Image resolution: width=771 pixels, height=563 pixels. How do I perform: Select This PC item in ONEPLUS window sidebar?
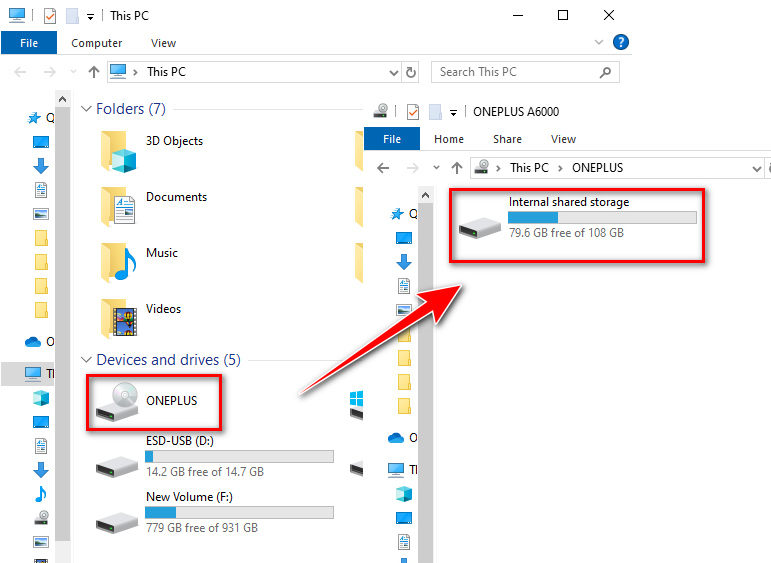click(402, 470)
